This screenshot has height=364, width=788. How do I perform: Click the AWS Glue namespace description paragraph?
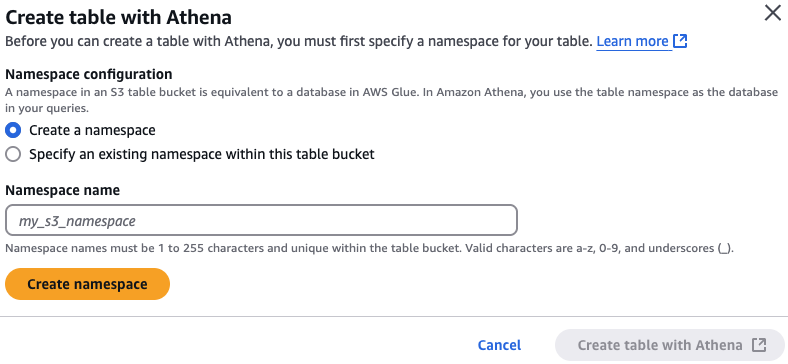tap(391, 100)
